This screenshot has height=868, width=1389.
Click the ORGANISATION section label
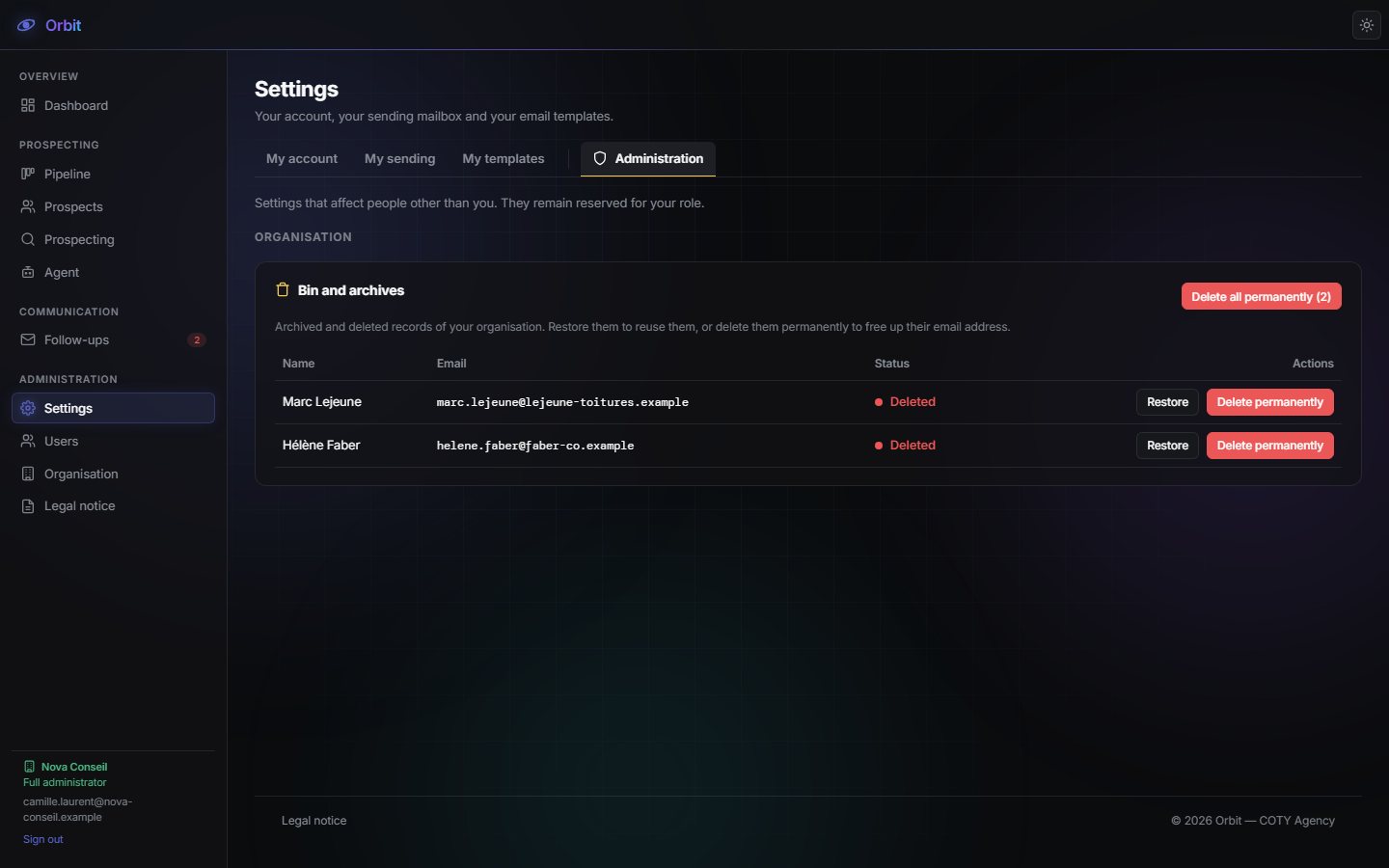pos(303,237)
